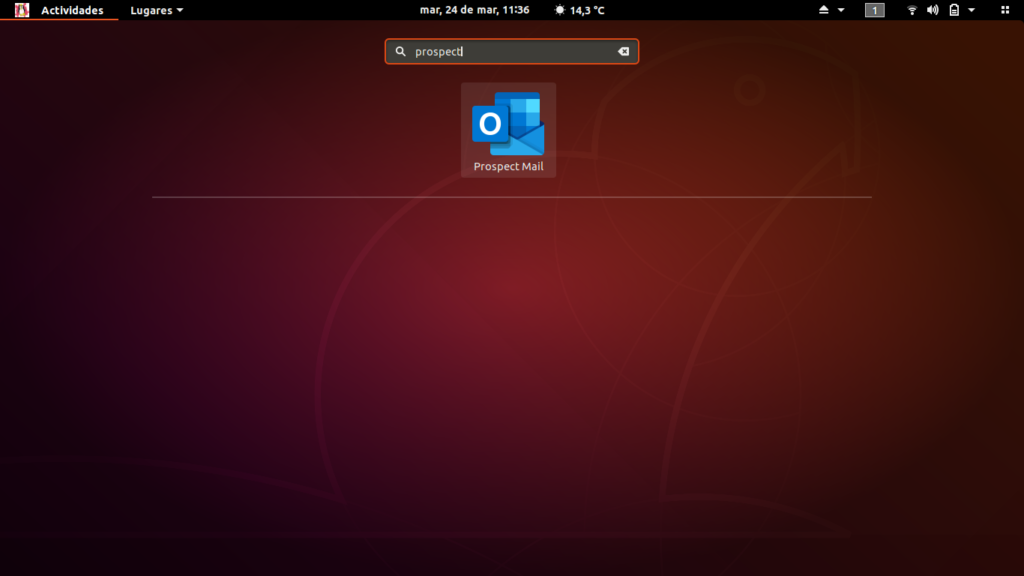Click the magnifier icon in search bar
Image resolution: width=1024 pixels, height=576 pixels.
(x=400, y=52)
